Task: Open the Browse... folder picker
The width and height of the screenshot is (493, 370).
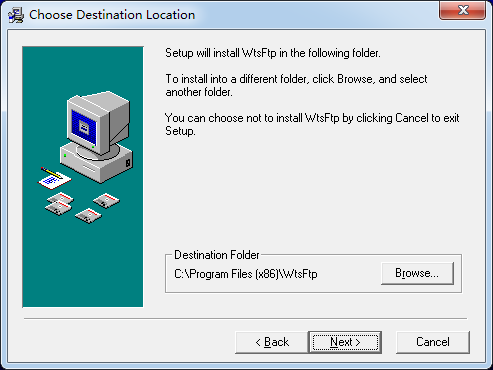Action: (417, 273)
